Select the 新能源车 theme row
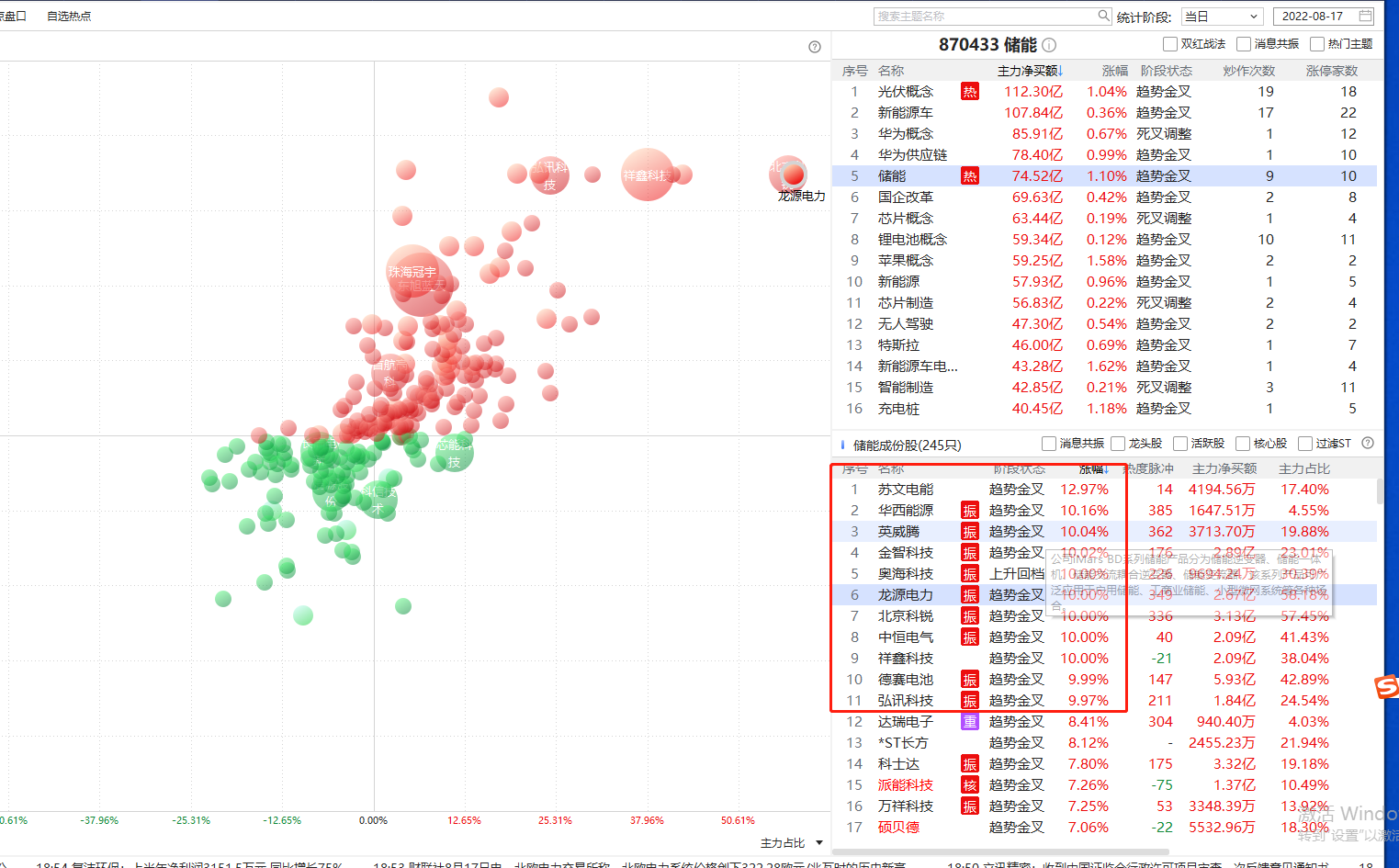 pyautogui.click(x=1104, y=113)
